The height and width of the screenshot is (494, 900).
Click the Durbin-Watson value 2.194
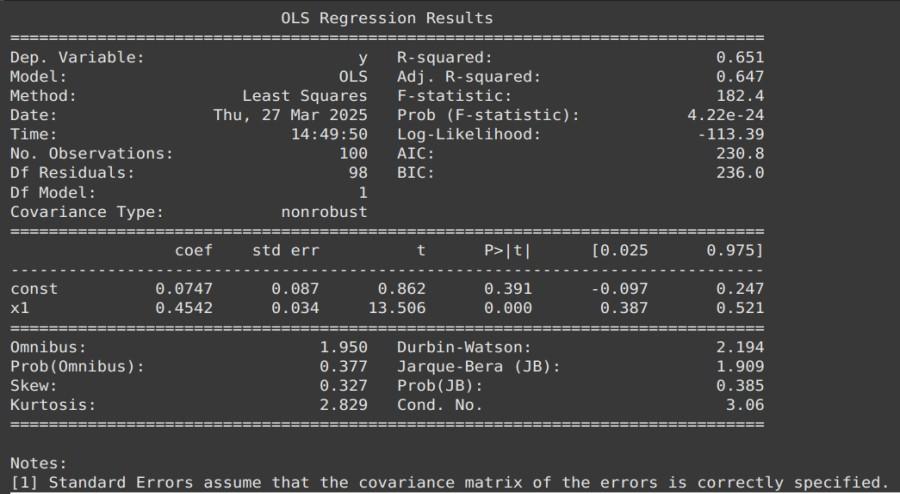740,347
